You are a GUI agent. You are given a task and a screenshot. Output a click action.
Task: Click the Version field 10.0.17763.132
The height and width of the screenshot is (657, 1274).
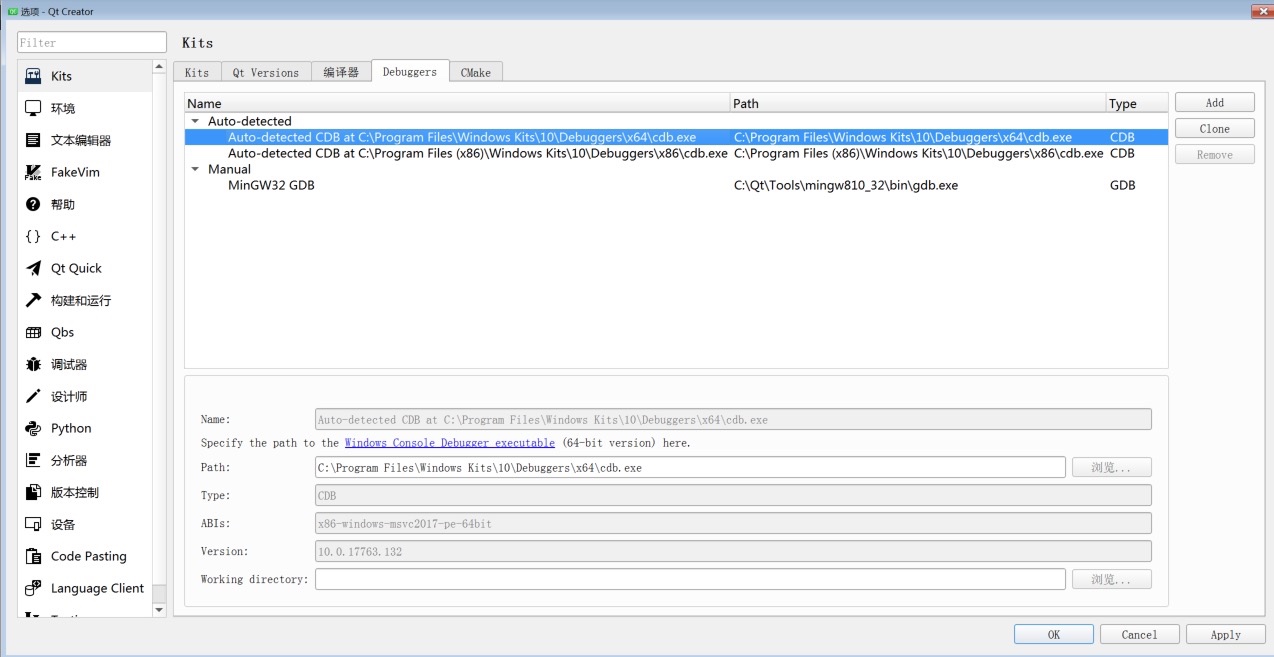tap(733, 551)
